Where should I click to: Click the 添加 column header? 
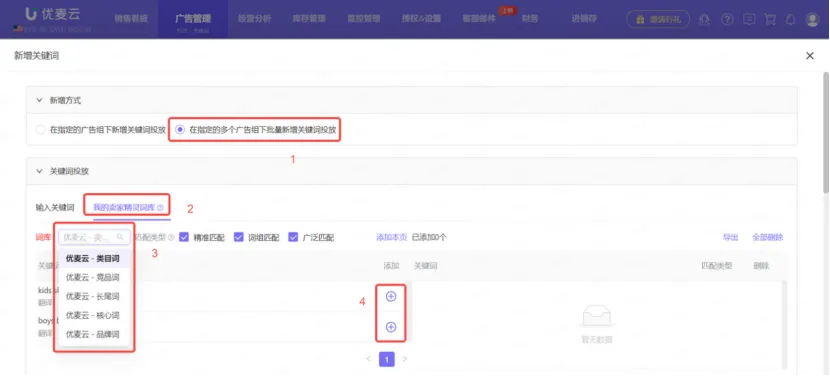[391, 265]
